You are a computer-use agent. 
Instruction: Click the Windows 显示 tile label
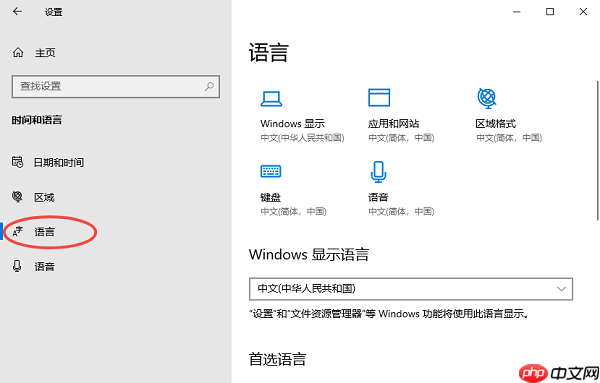292,124
